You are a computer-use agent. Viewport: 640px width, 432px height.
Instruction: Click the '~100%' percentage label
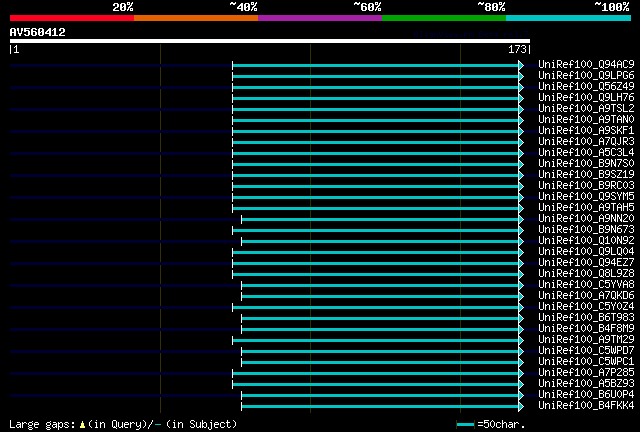click(612, 7)
